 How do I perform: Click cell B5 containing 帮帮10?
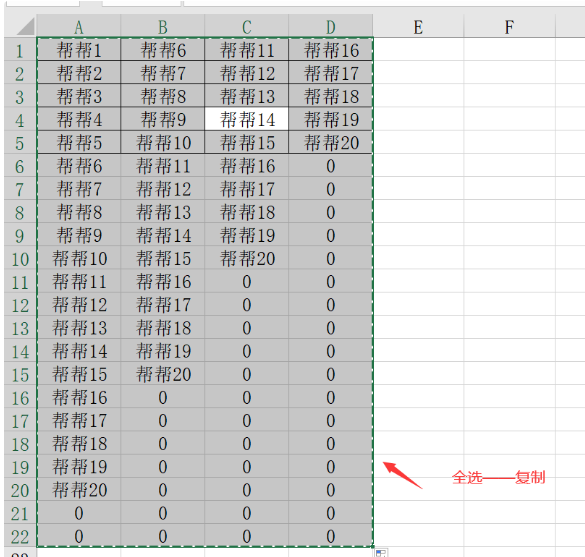coord(163,143)
